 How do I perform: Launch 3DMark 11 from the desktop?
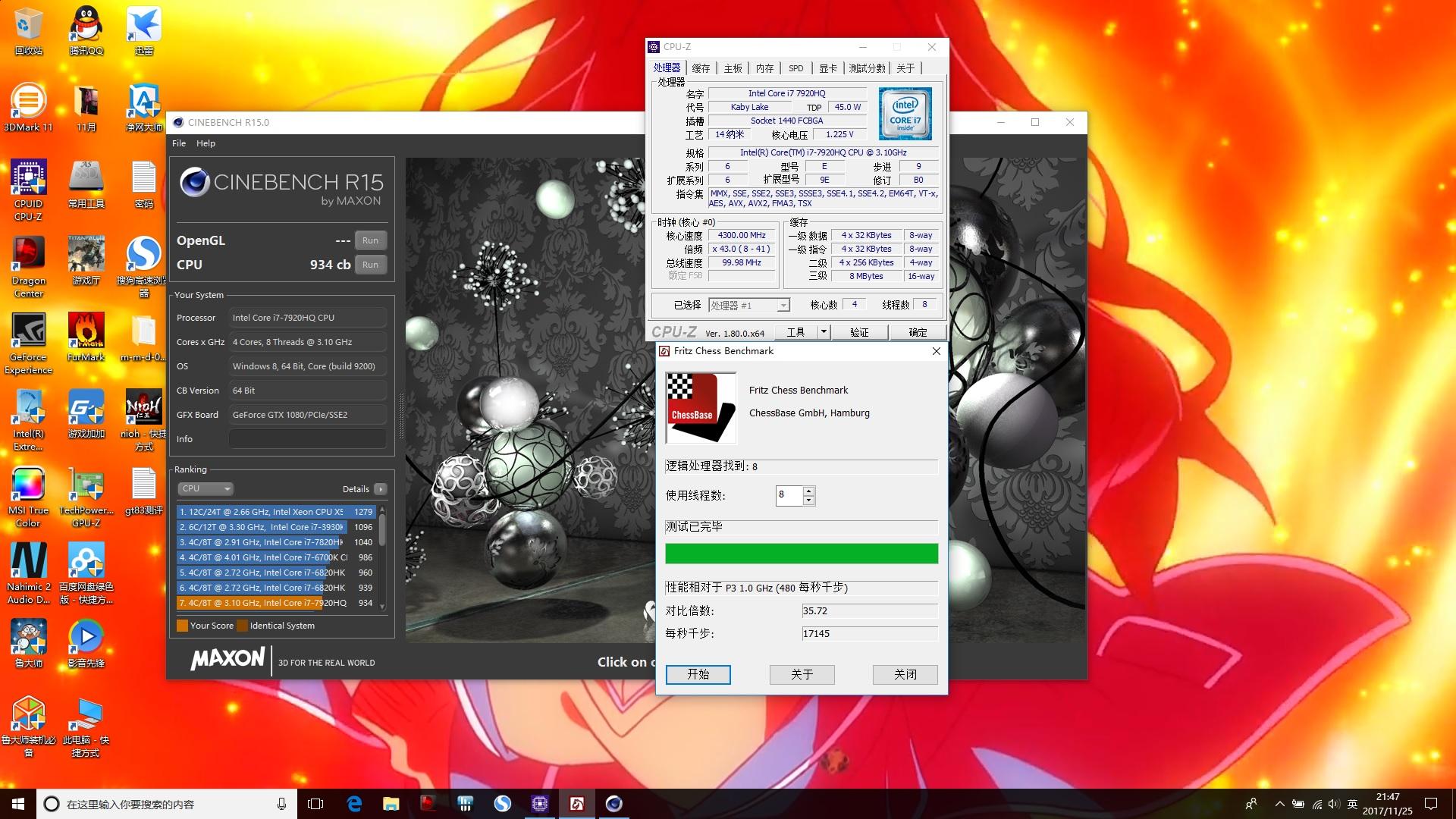tap(28, 108)
